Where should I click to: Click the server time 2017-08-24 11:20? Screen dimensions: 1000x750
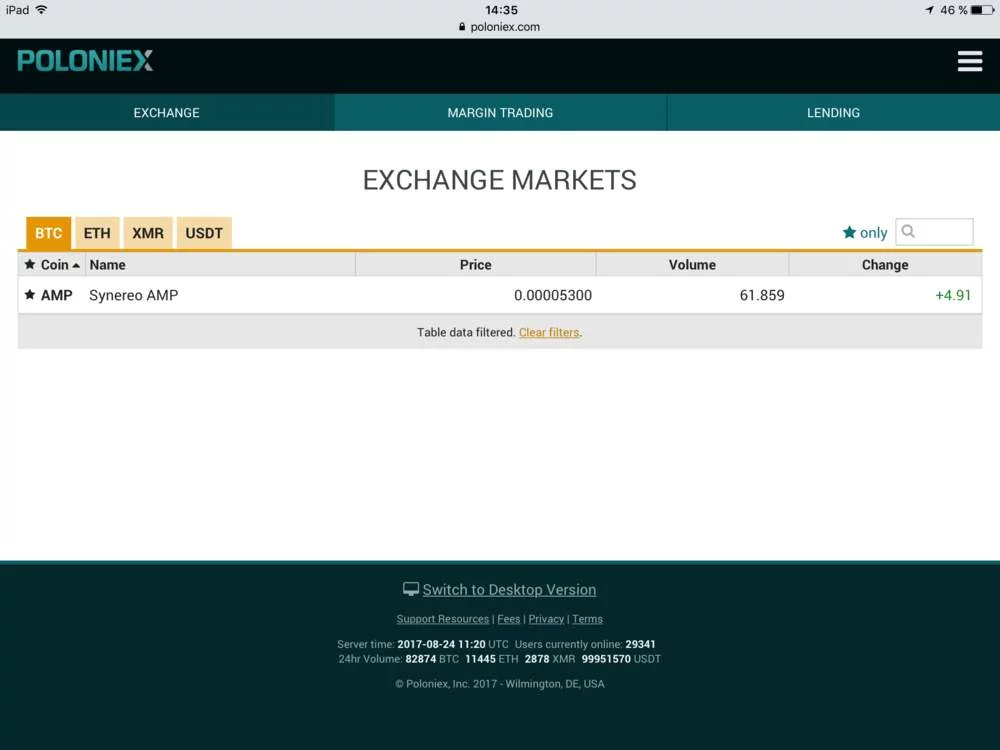tap(441, 644)
